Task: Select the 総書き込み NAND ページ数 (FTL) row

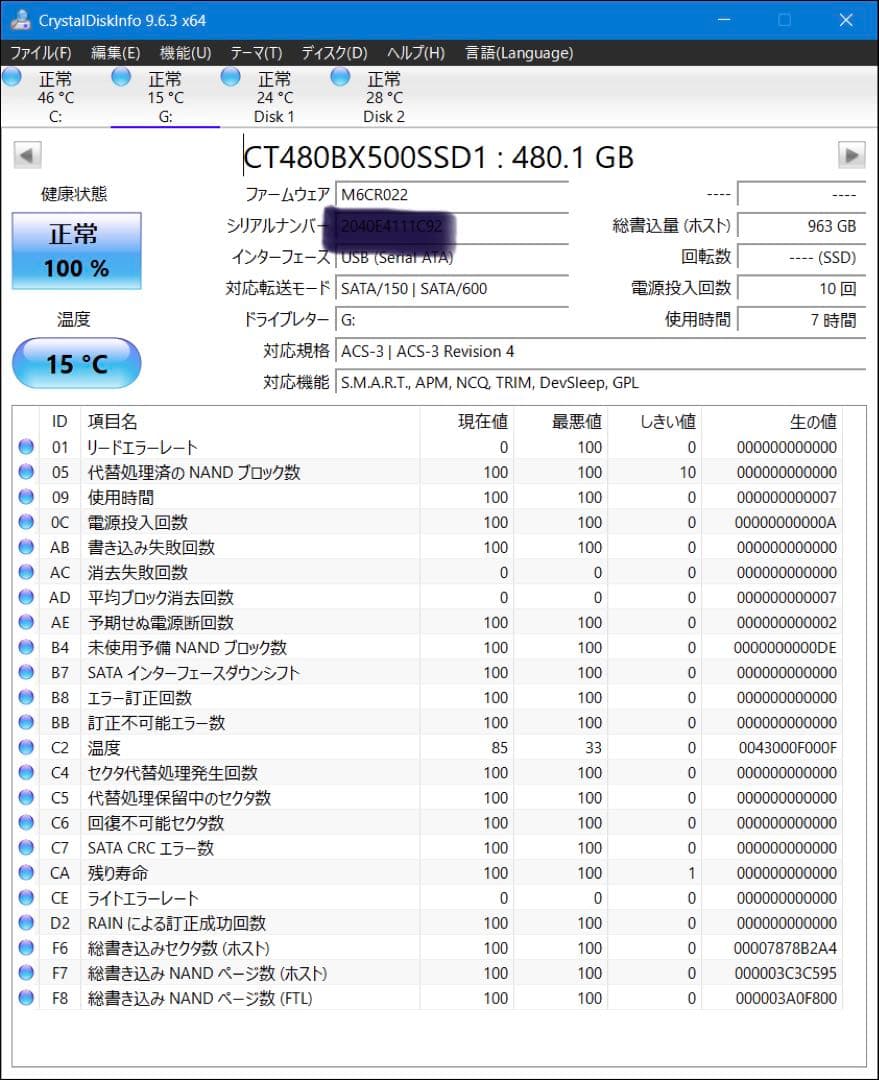Action: coord(427,998)
